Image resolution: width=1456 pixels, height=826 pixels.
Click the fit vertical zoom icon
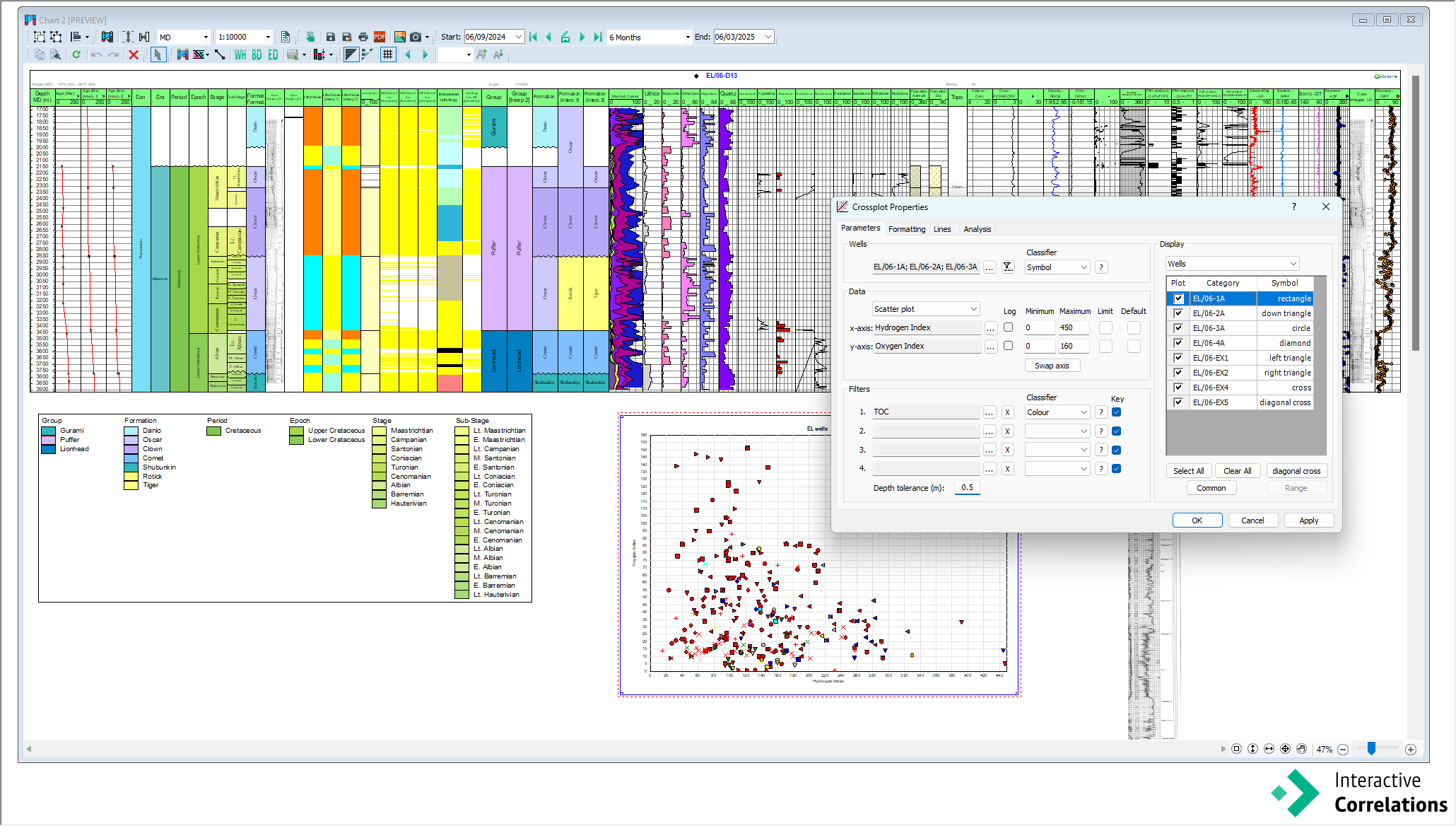pos(1252,749)
